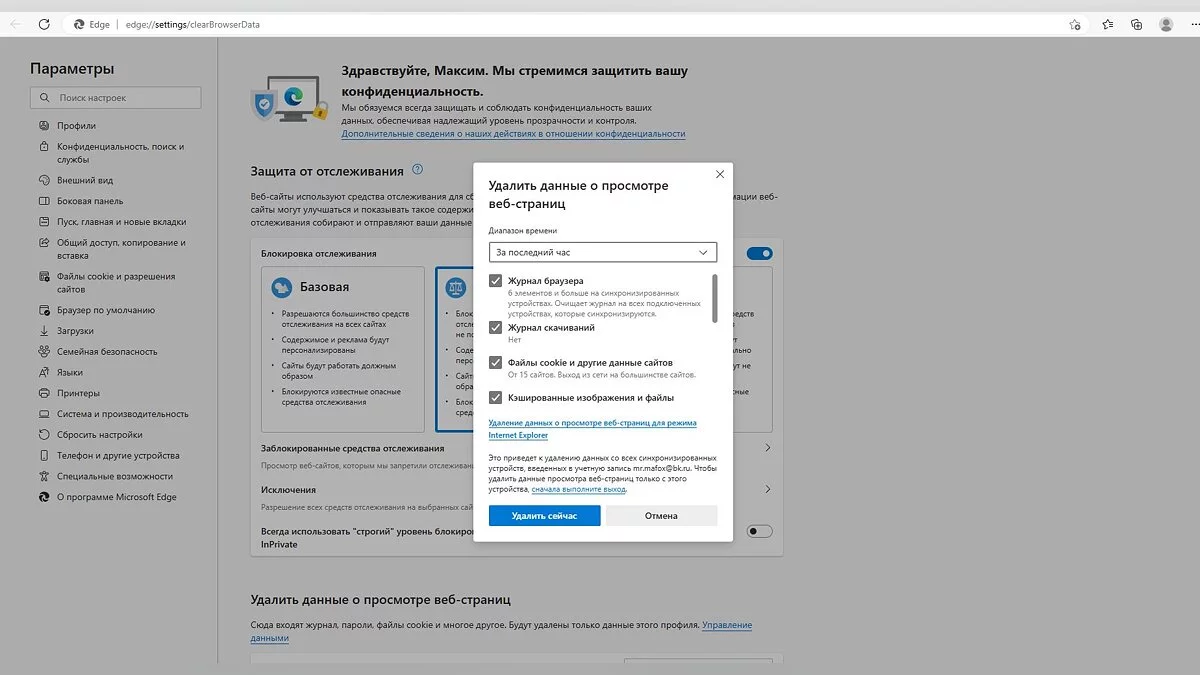Select Загрузки in the settings sidebar
The image size is (1200, 675).
(75, 331)
